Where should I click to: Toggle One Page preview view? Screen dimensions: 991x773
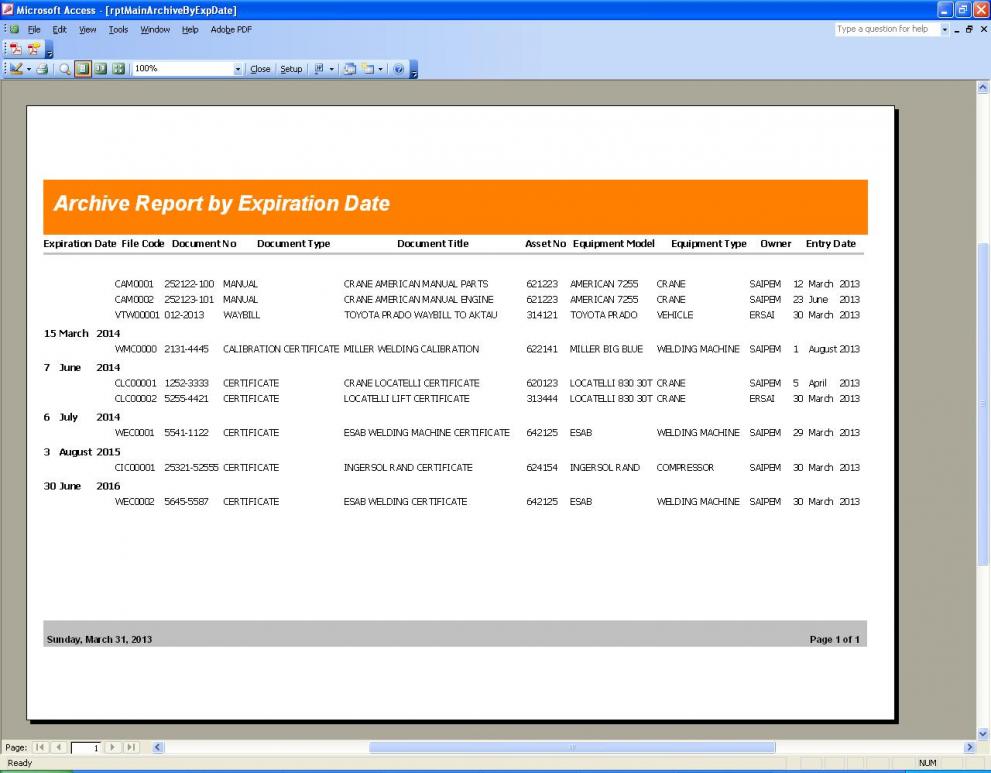83,69
